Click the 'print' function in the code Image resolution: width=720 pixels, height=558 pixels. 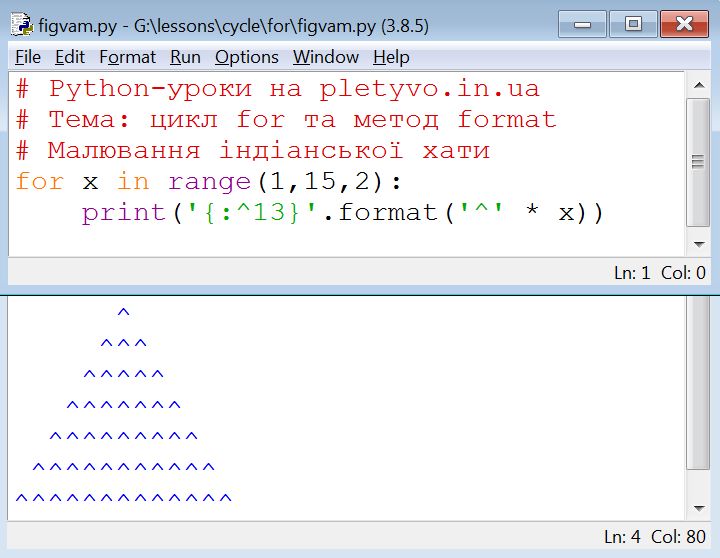click(x=124, y=214)
